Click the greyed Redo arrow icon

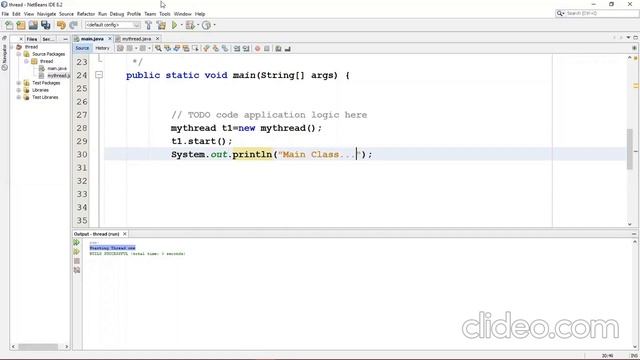(x=73, y=25)
